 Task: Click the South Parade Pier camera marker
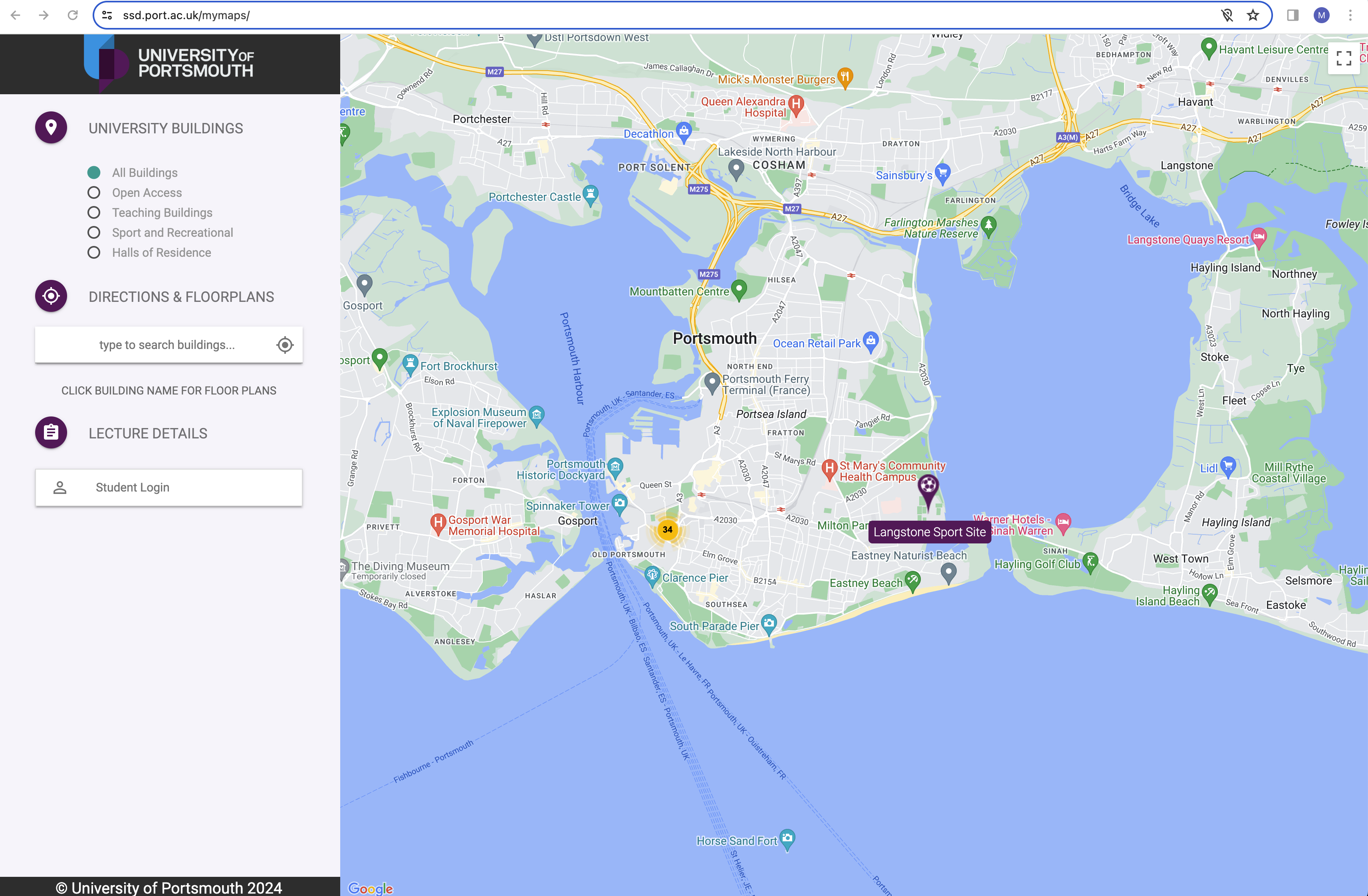click(769, 624)
